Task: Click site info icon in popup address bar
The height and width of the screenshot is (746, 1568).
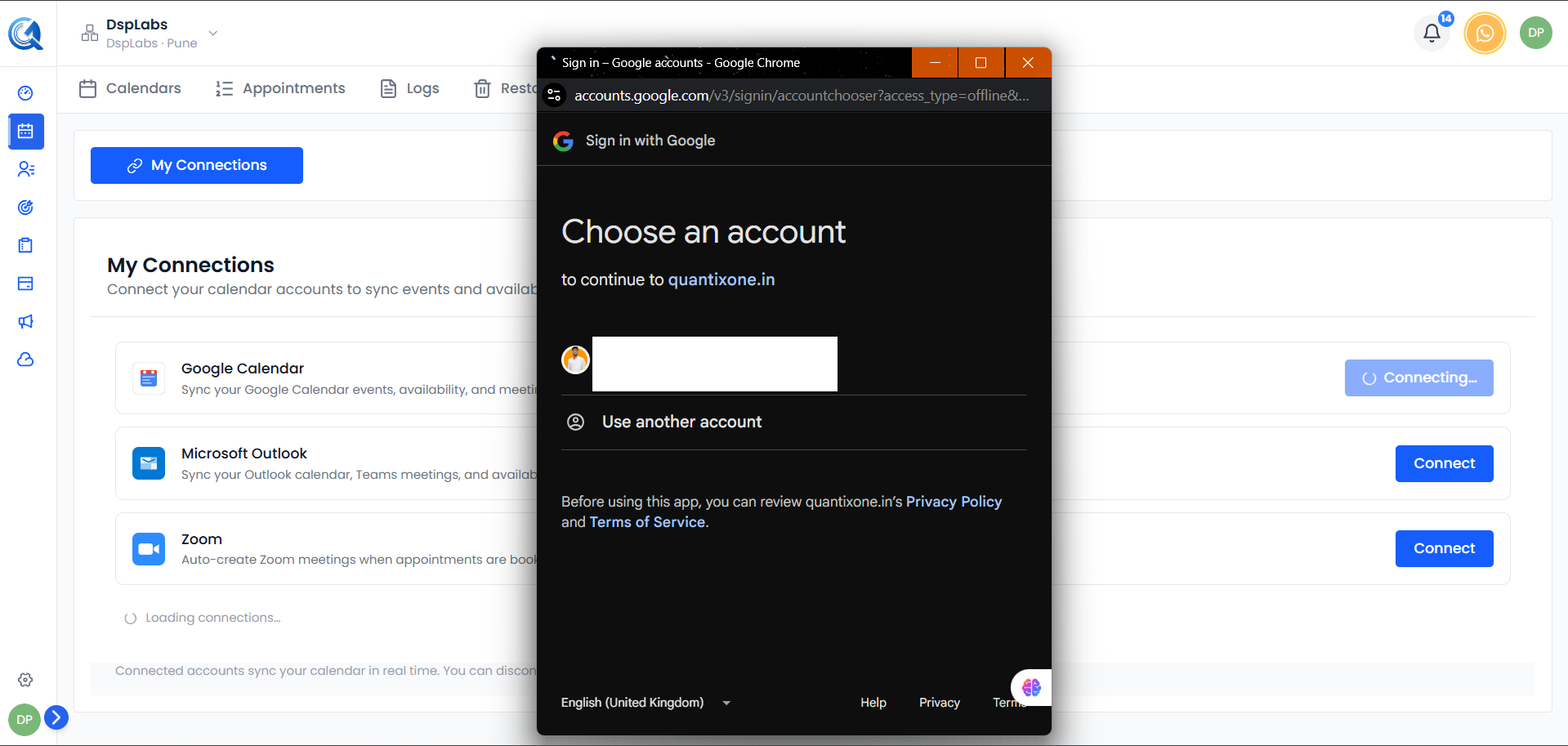Action: (554, 96)
